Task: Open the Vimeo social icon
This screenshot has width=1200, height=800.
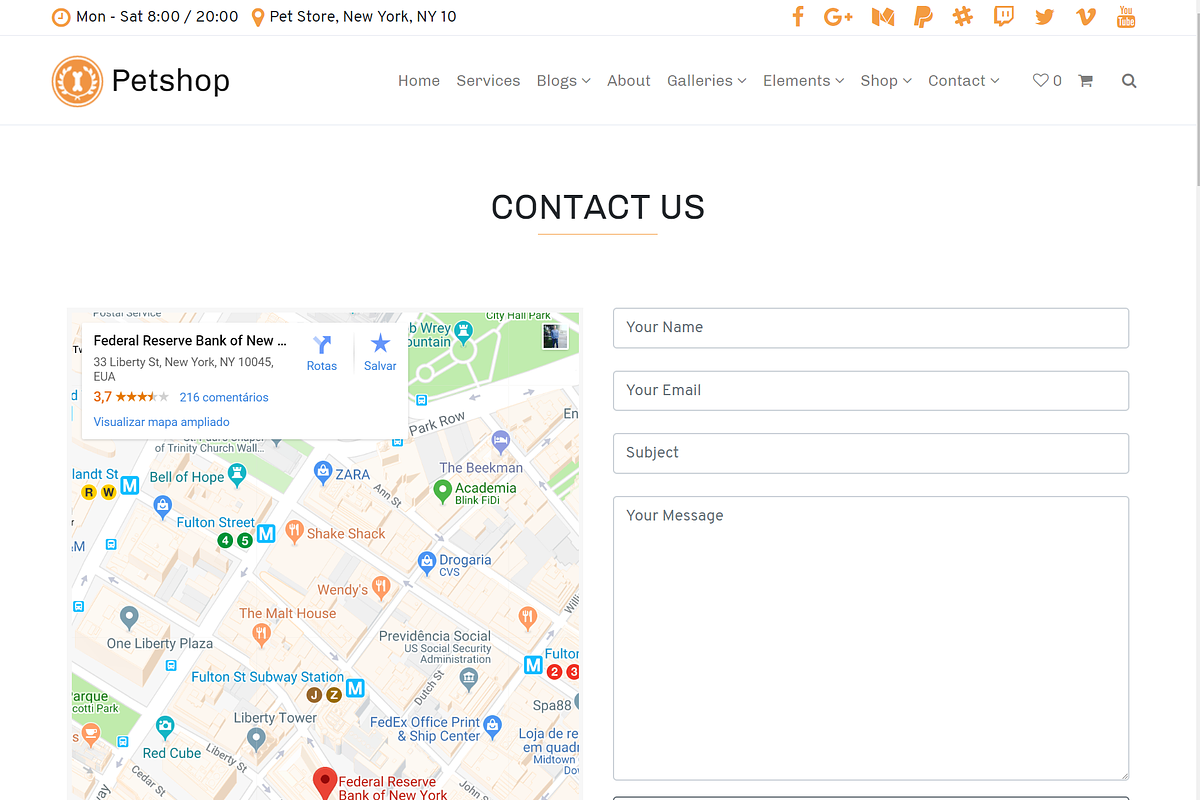Action: pyautogui.click(x=1086, y=17)
